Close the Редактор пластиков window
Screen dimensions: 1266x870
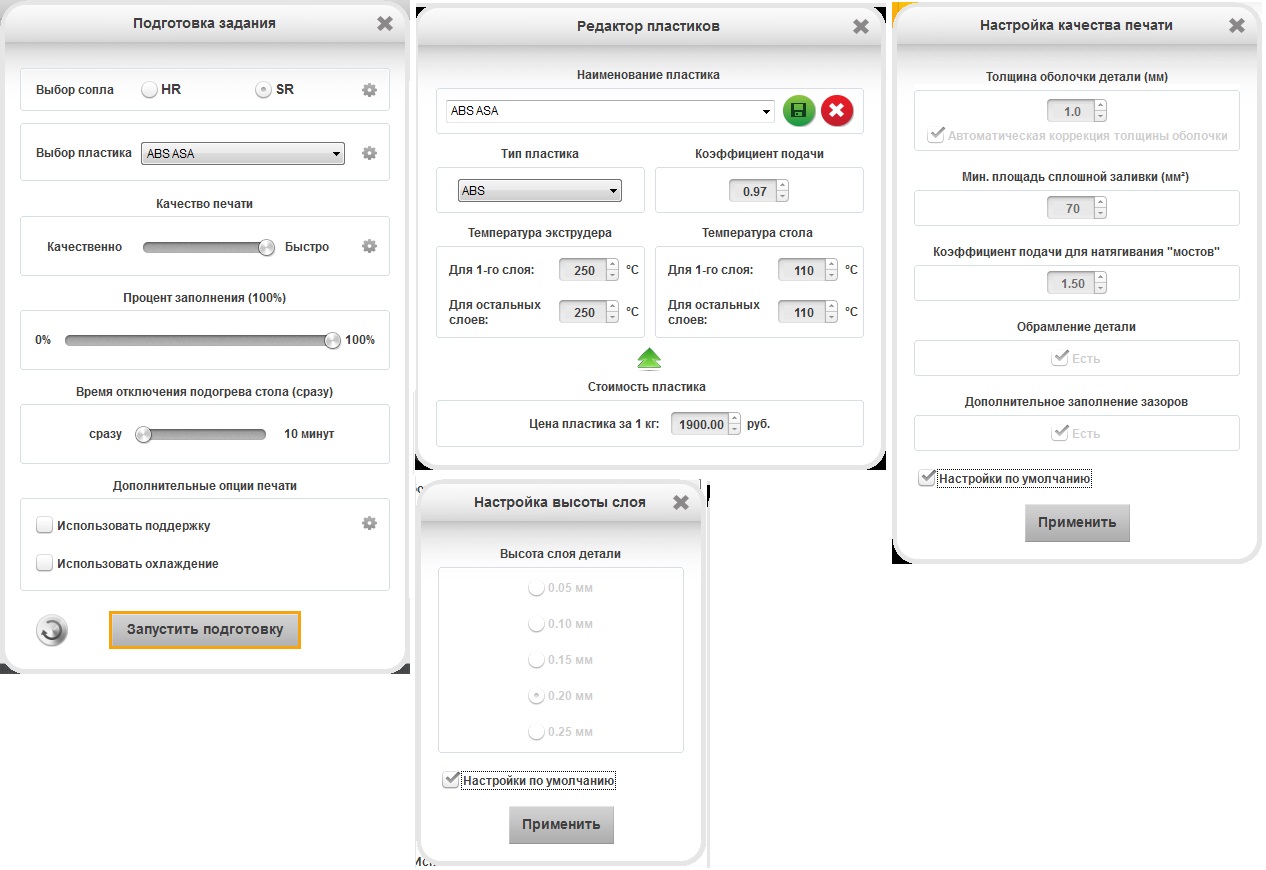coord(861,27)
